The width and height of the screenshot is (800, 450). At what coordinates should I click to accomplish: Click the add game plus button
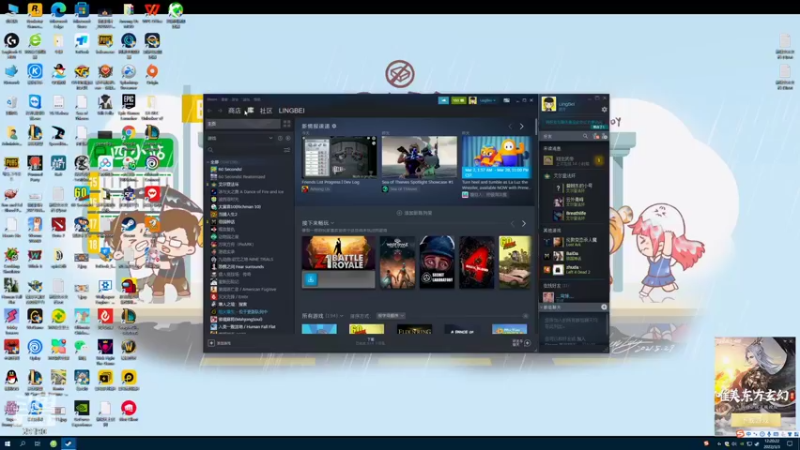(x=211, y=343)
